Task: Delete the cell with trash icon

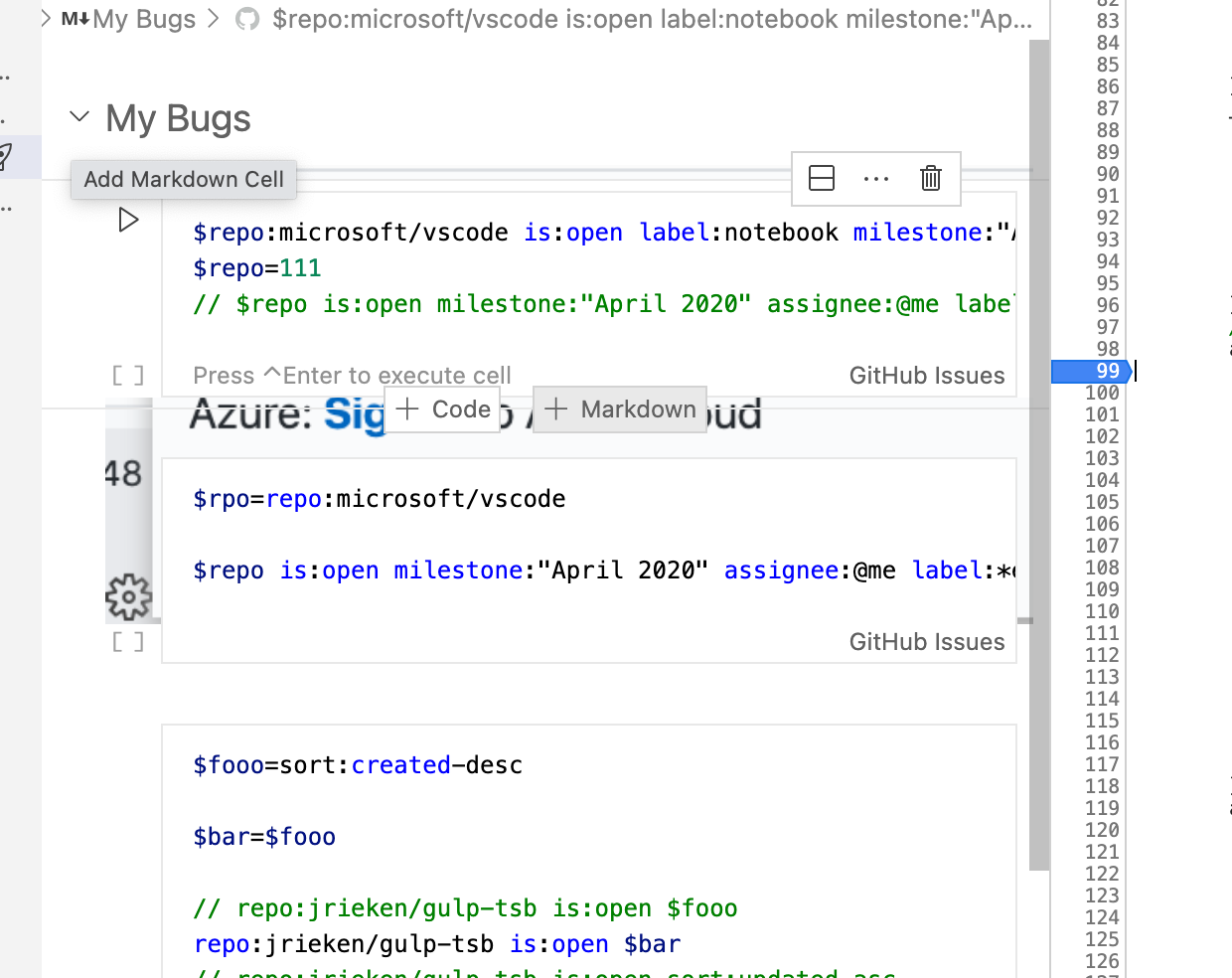Action: coord(931,178)
